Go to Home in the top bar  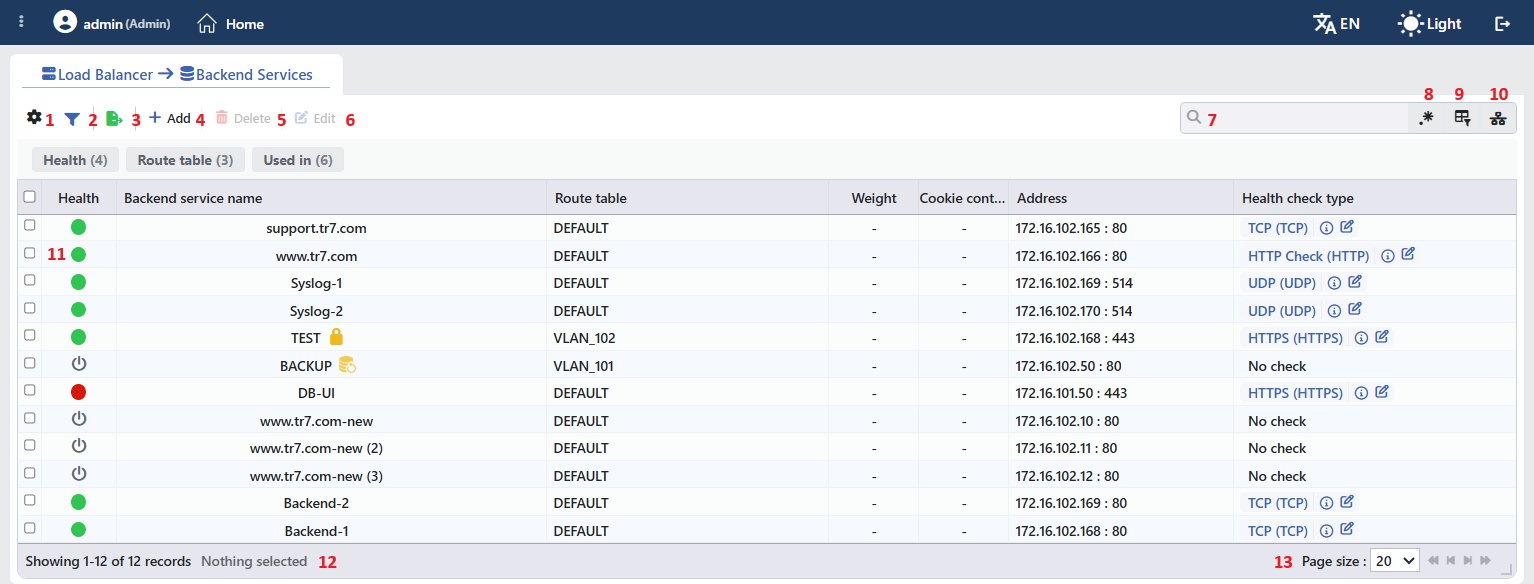(x=231, y=23)
